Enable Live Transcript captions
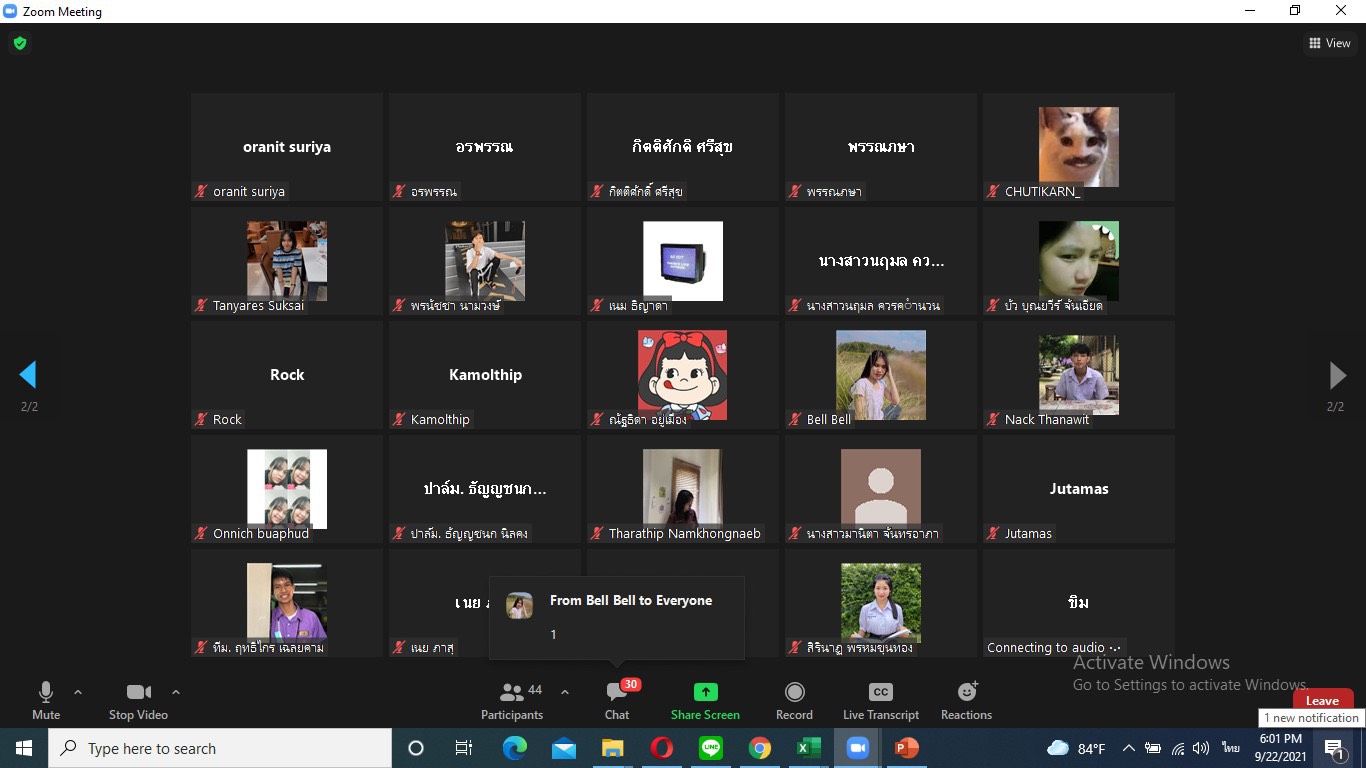The width and height of the screenshot is (1366, 768). pos(880,700)
